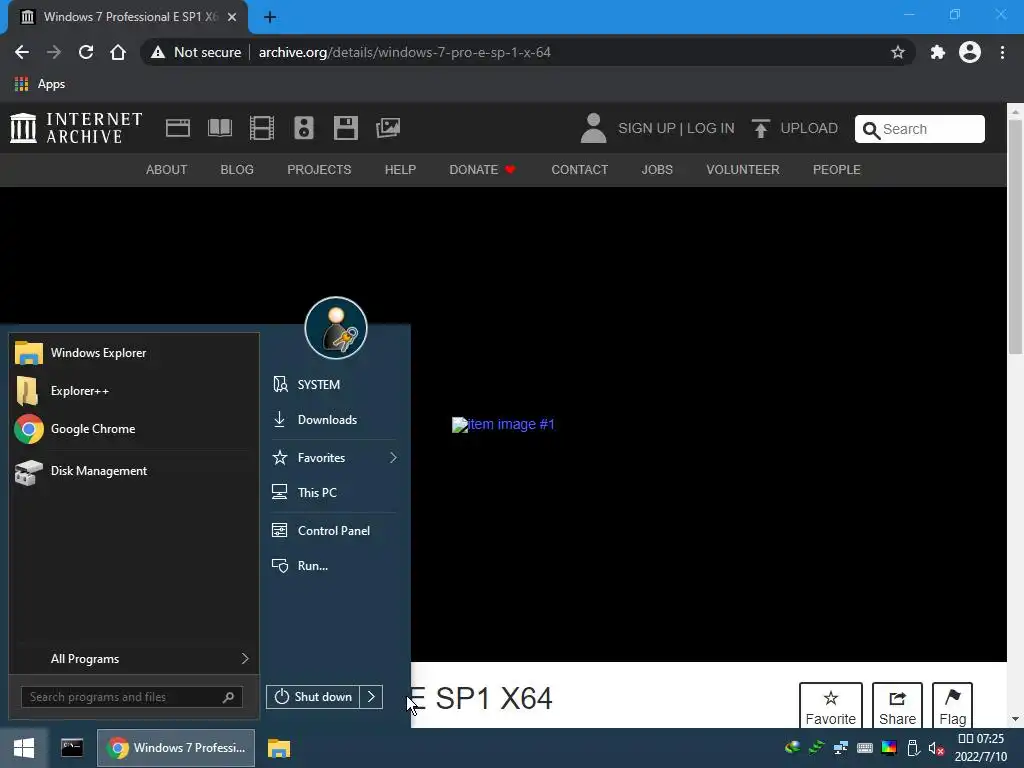The image size is (1024, 768).
Task: Open PEOPLE page link
Action: click(x=837, y=170)
